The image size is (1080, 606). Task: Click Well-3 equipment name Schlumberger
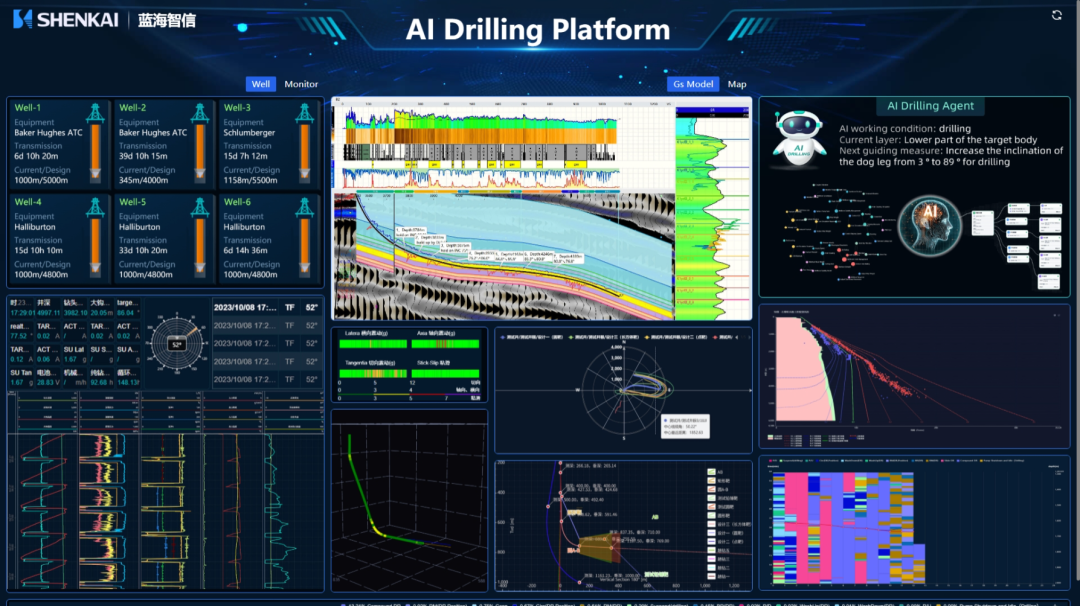[249, 132]
